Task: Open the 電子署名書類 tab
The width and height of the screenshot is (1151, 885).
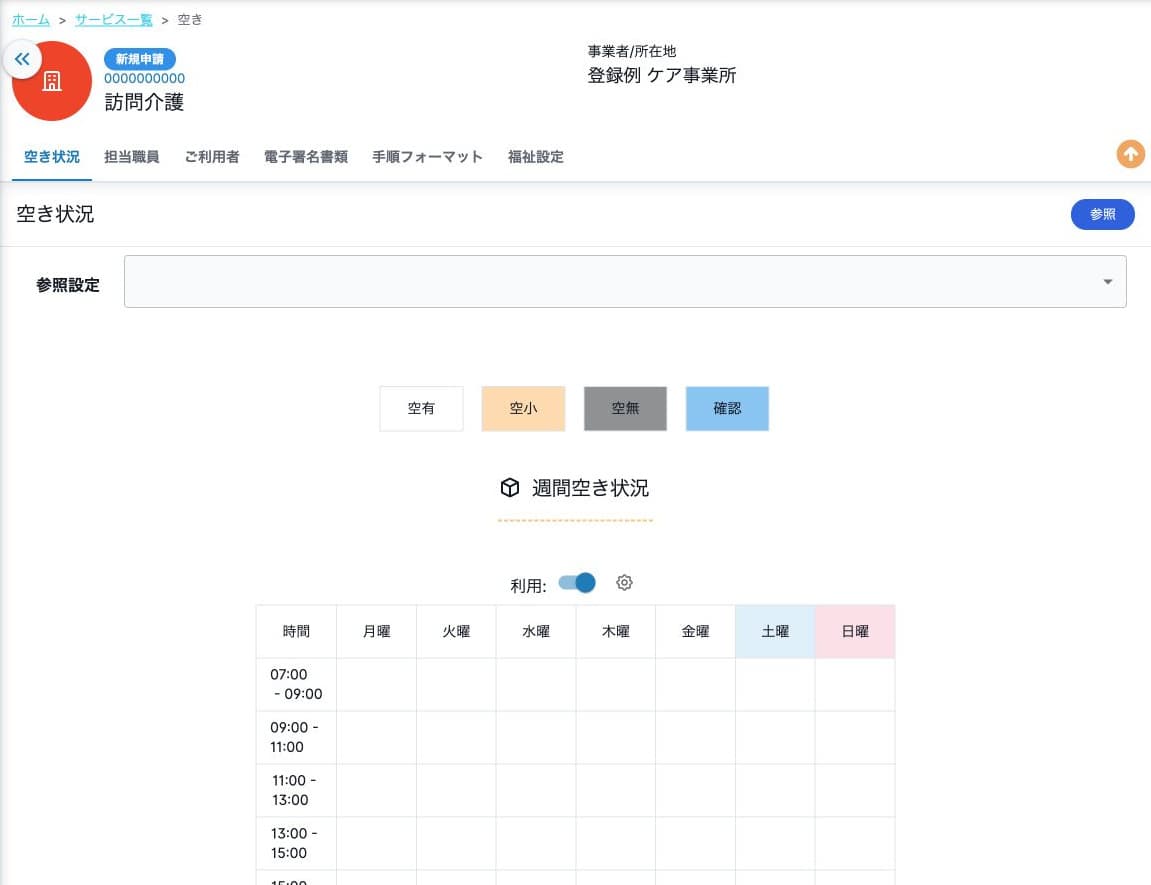Action: pyautogui.click(x=305, y=157)
